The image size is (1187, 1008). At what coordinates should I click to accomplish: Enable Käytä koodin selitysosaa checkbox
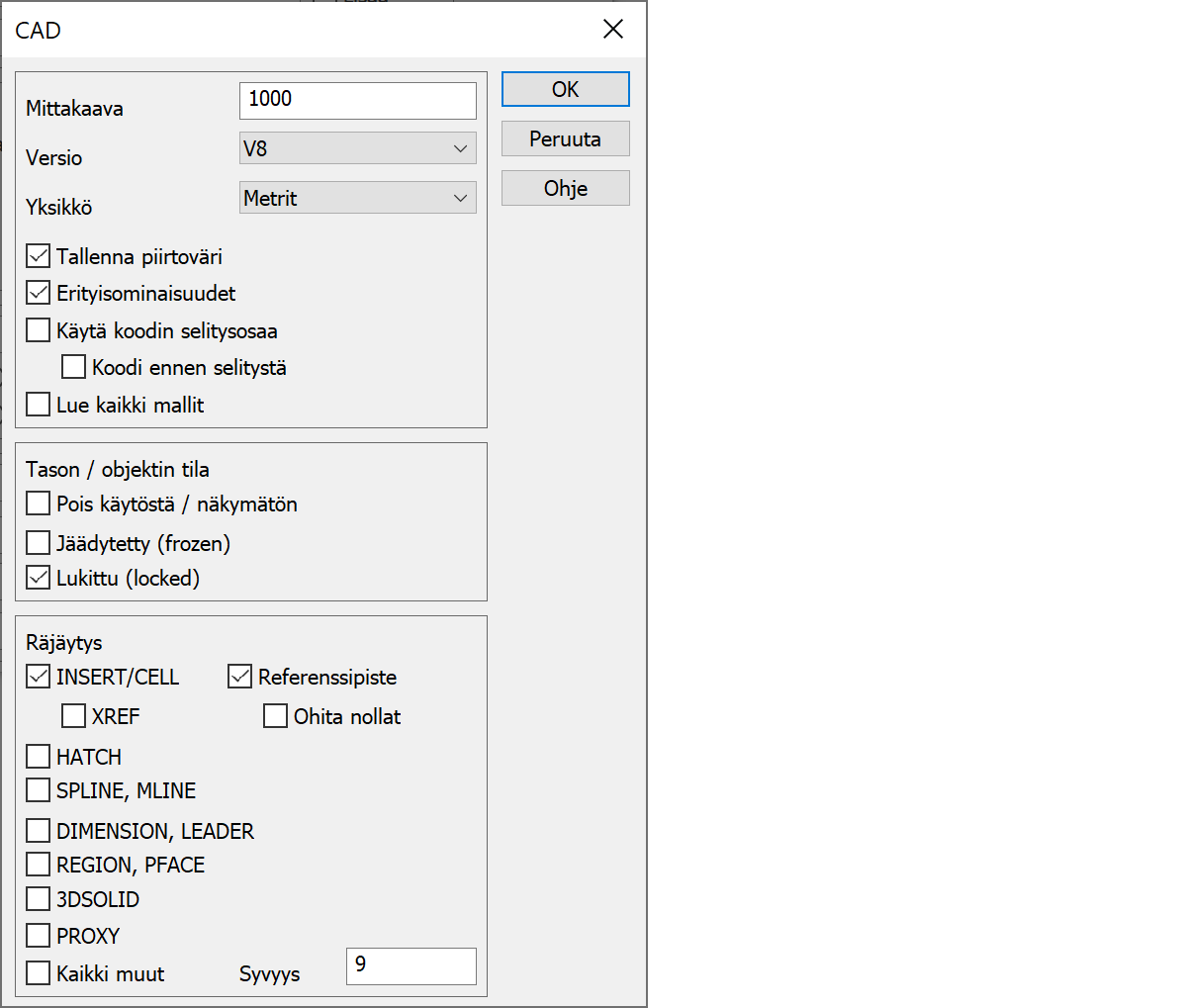(x=38, y=330)
